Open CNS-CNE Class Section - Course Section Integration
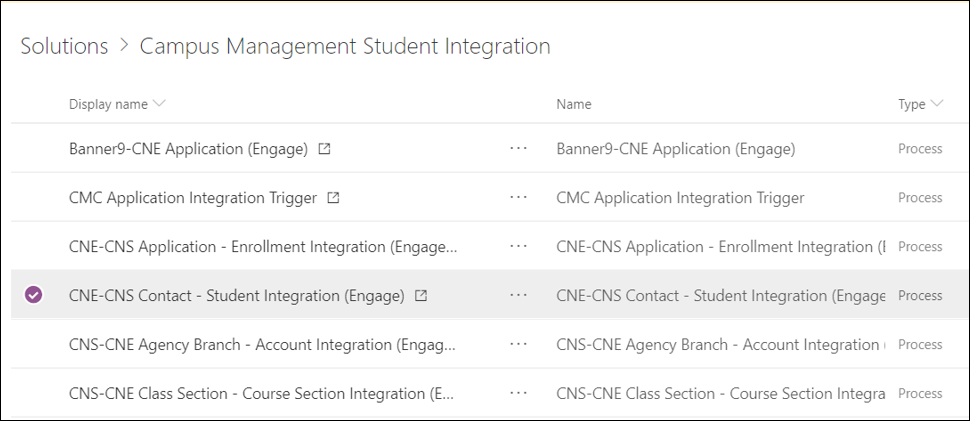The image size is (970, 421). point(263,394)
